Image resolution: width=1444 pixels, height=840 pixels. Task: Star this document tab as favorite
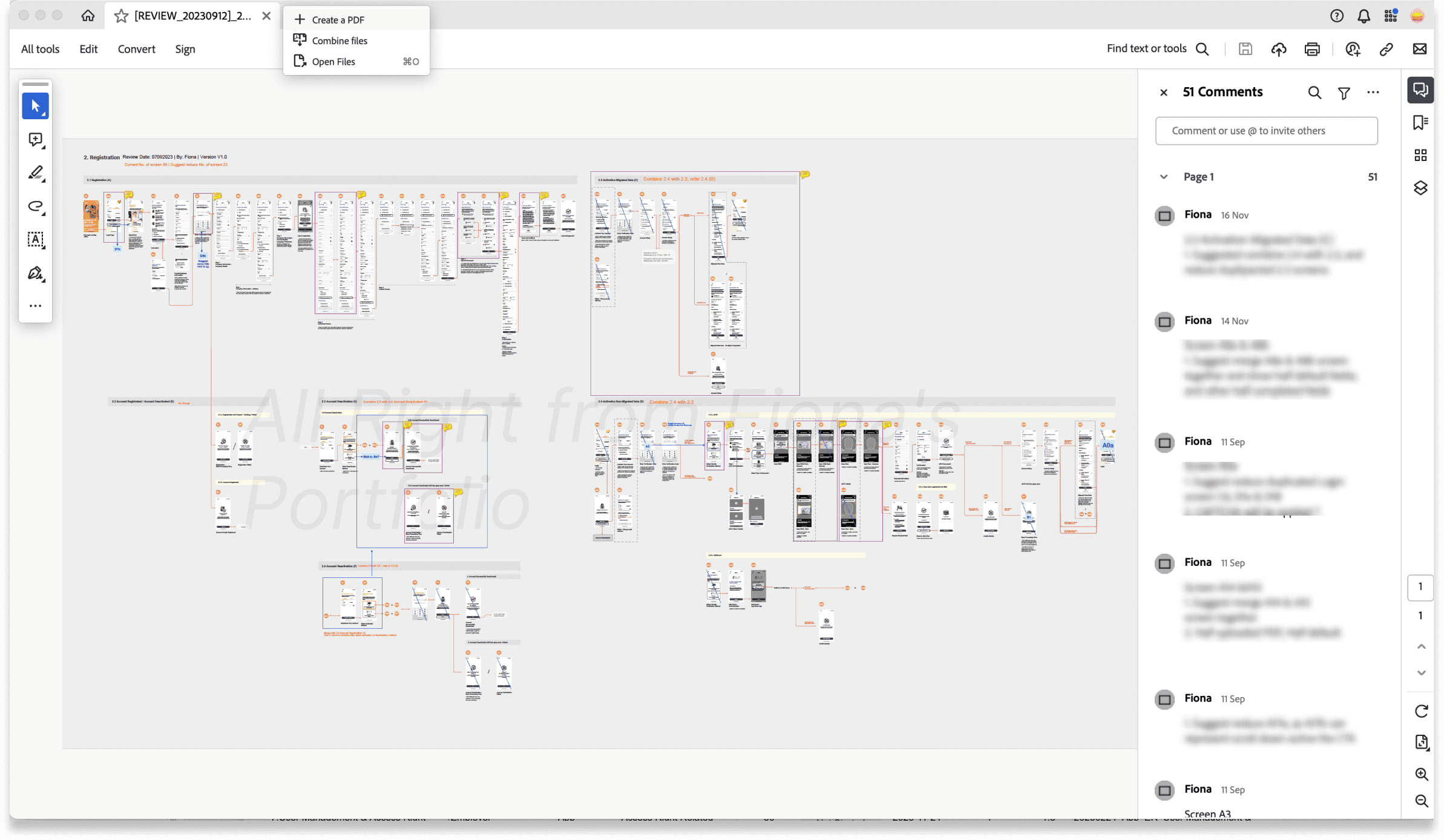click(x=121, y=16)
